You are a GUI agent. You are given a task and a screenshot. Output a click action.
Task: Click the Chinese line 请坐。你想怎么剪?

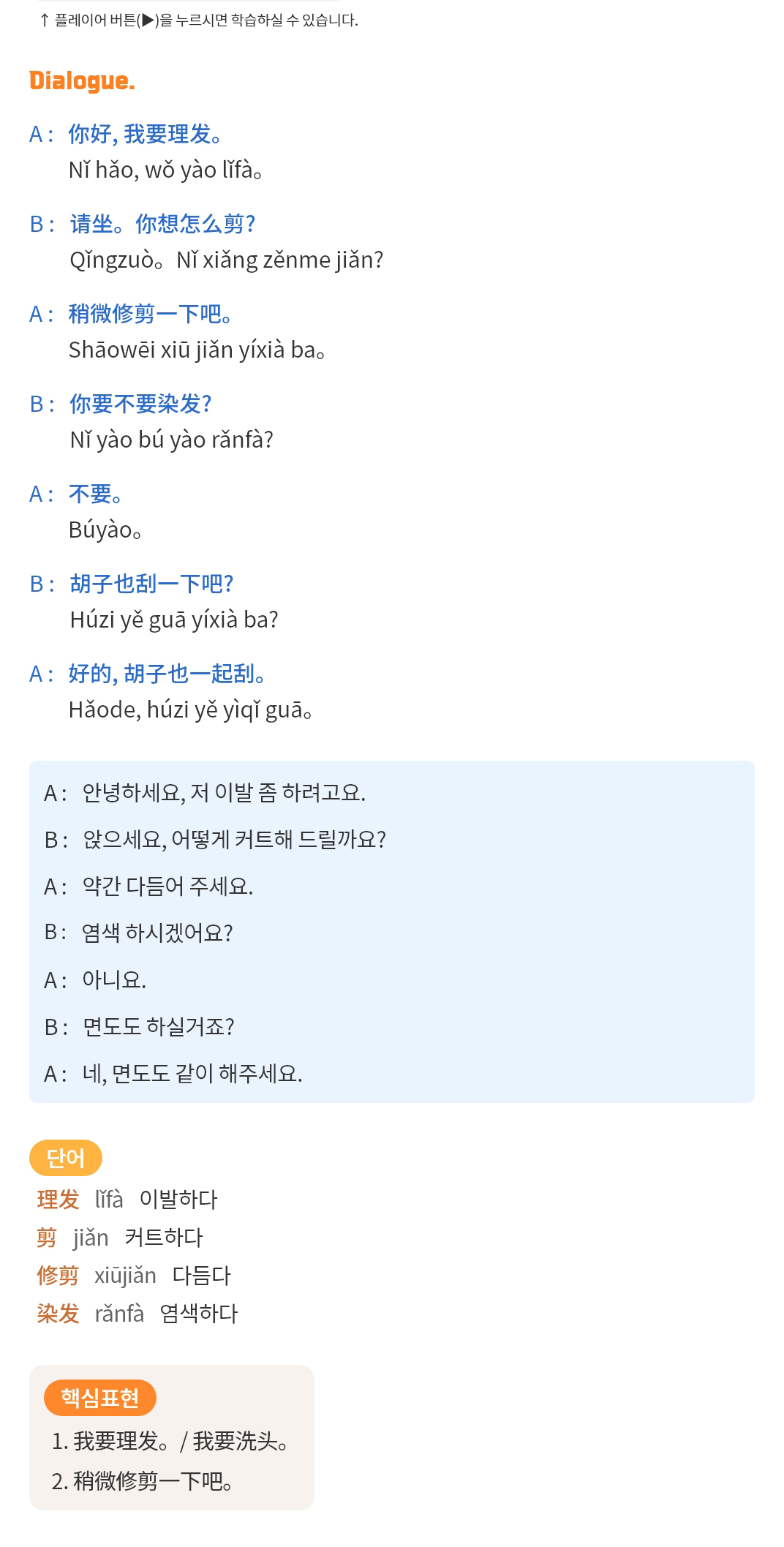click(x=162, y=224)
